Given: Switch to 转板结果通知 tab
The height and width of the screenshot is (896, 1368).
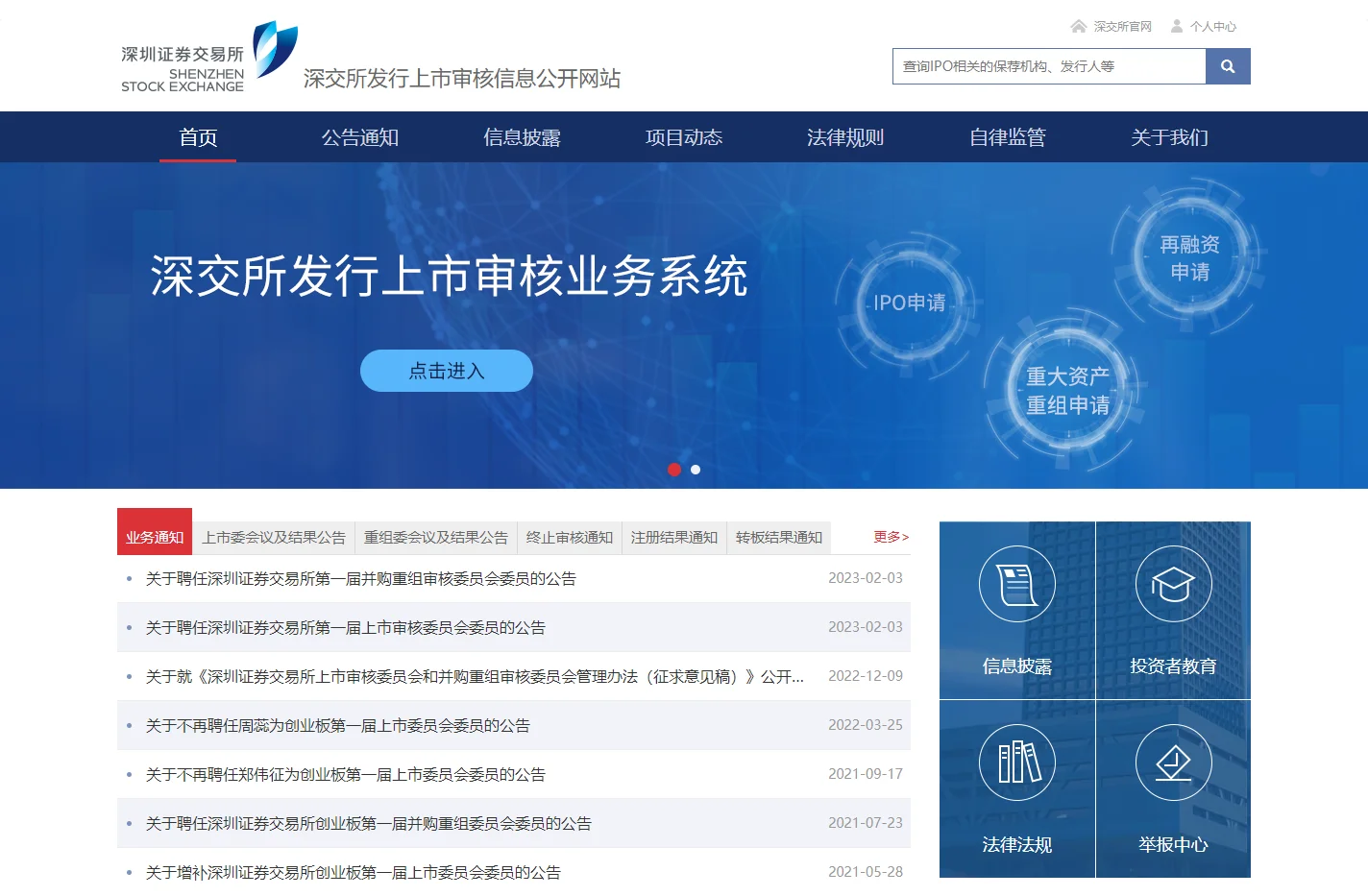Looking at the screenshot, I should point(779,538).
